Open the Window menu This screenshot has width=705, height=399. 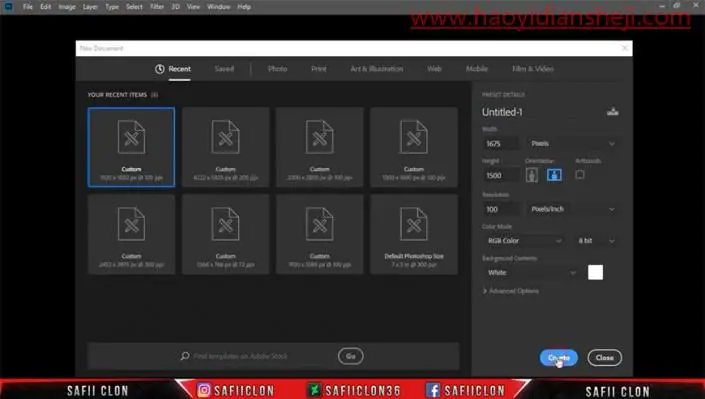coord(219,7)
